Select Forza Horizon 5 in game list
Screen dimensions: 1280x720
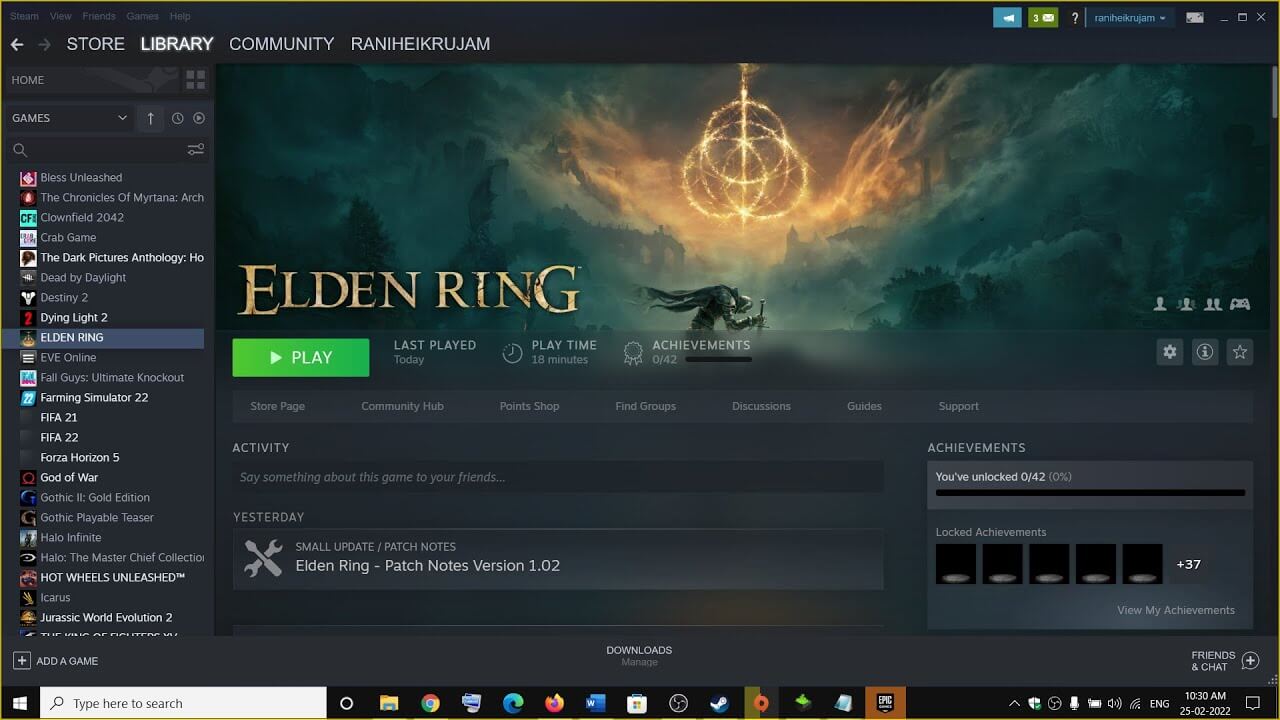click(110, 458)
